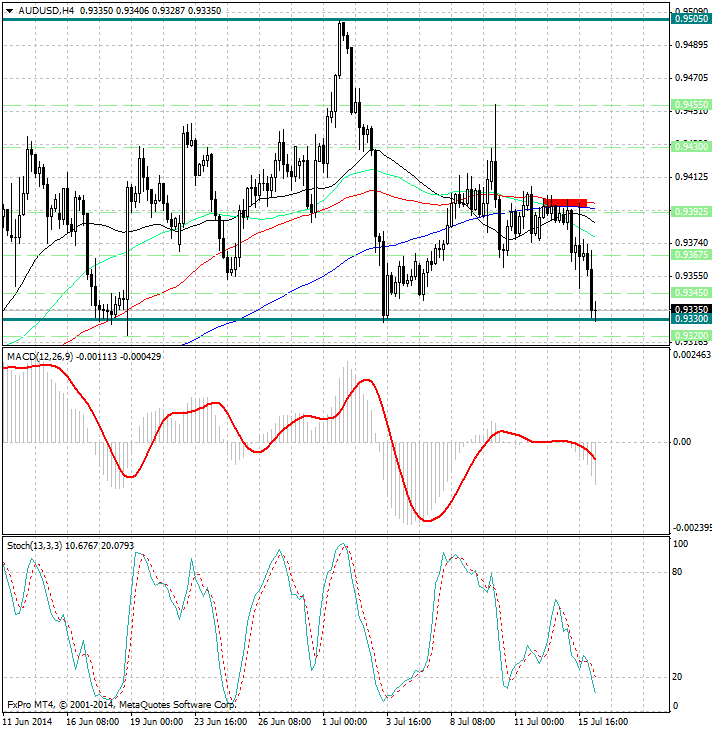Select the Stochastic scale value 80
This screenshot has height=730, width=712.
tap(678, 572)
